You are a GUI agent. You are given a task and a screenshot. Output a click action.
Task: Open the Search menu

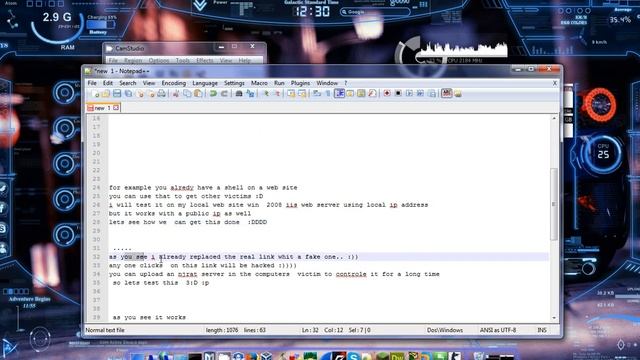click(x=128, y=83)
